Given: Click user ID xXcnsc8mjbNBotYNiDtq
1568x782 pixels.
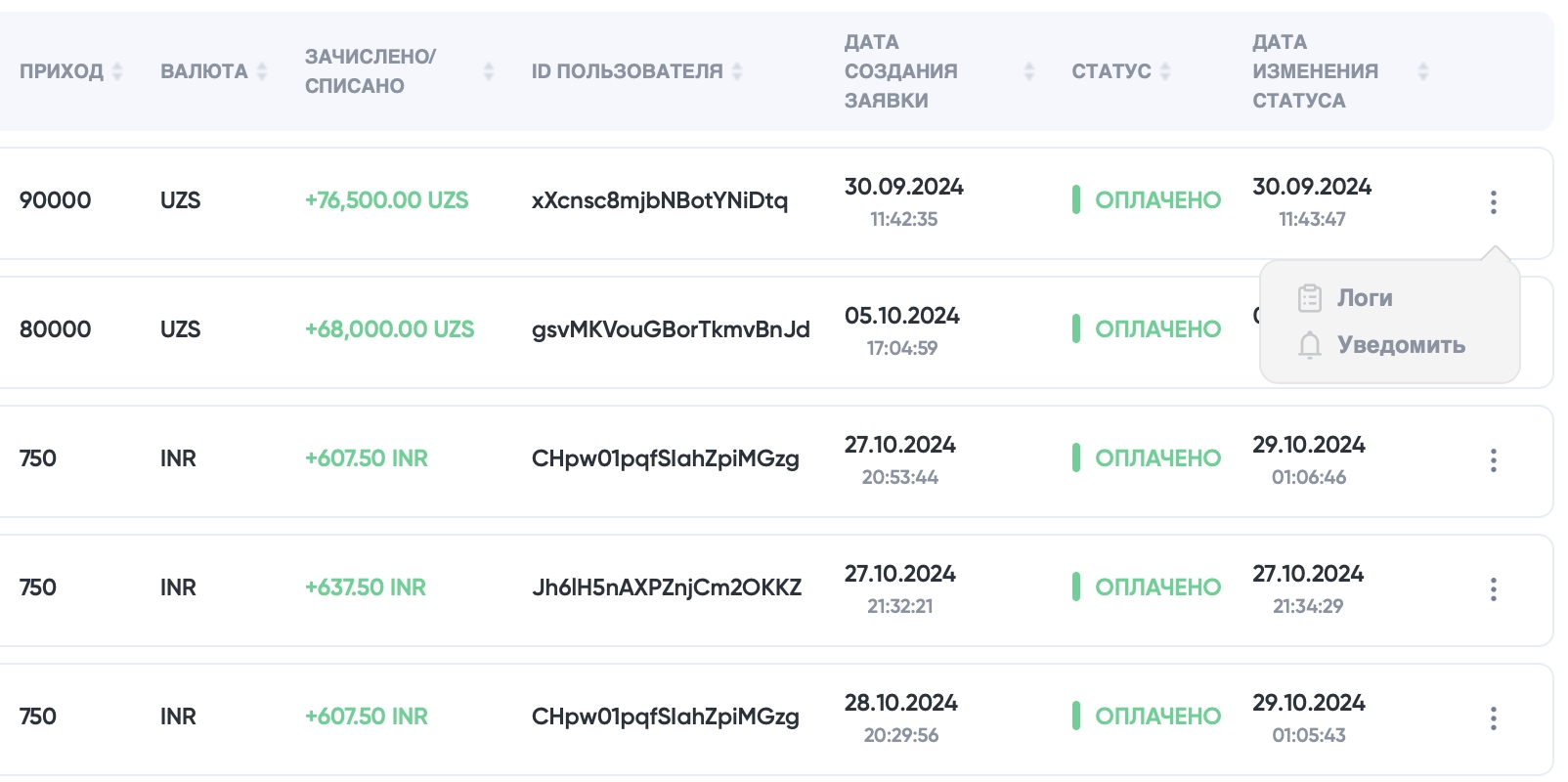Looking at the screenshot, I should pos(659,200).
